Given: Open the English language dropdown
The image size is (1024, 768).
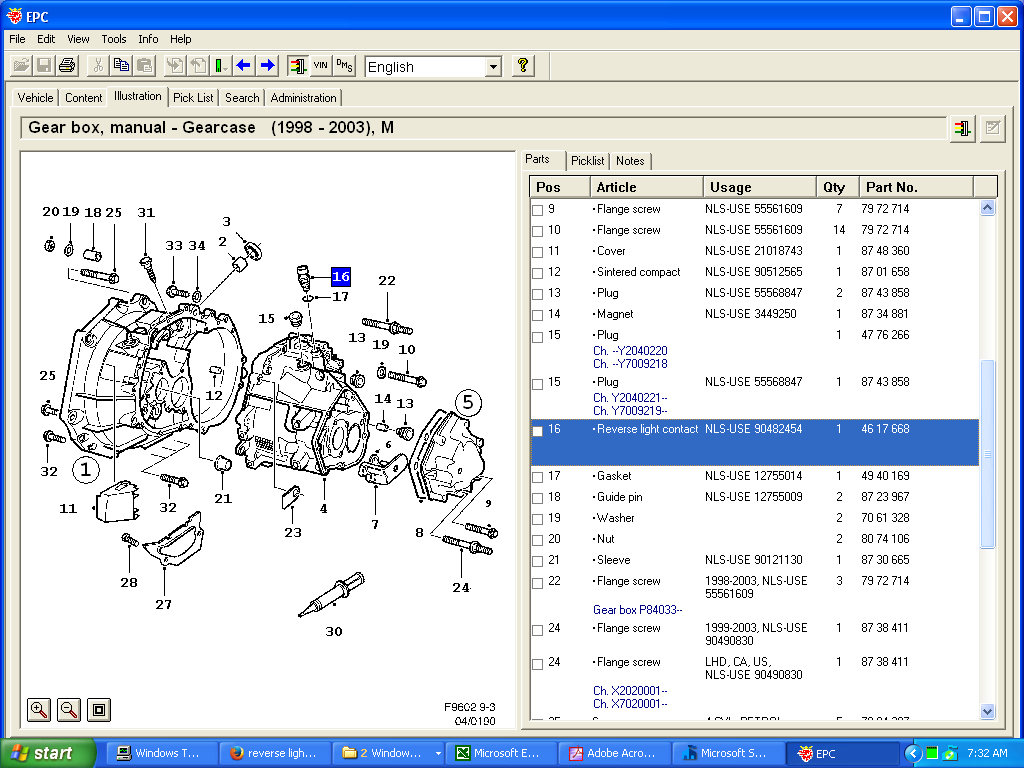Looking at the screenshot, I should 493,66.
